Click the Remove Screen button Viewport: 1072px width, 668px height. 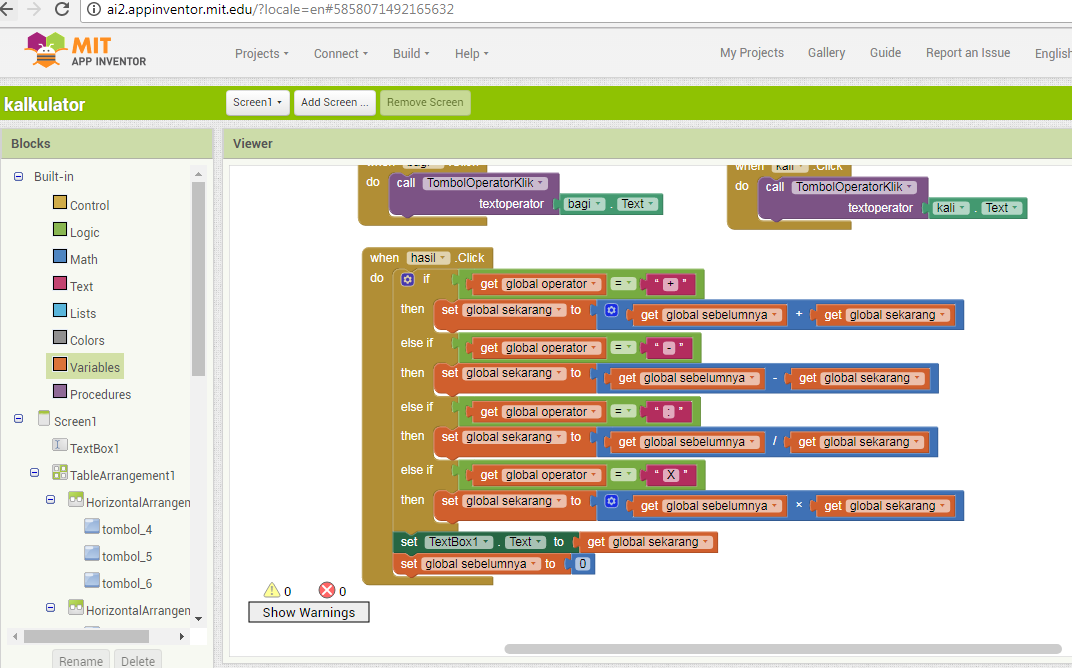(x=425, y=103)
